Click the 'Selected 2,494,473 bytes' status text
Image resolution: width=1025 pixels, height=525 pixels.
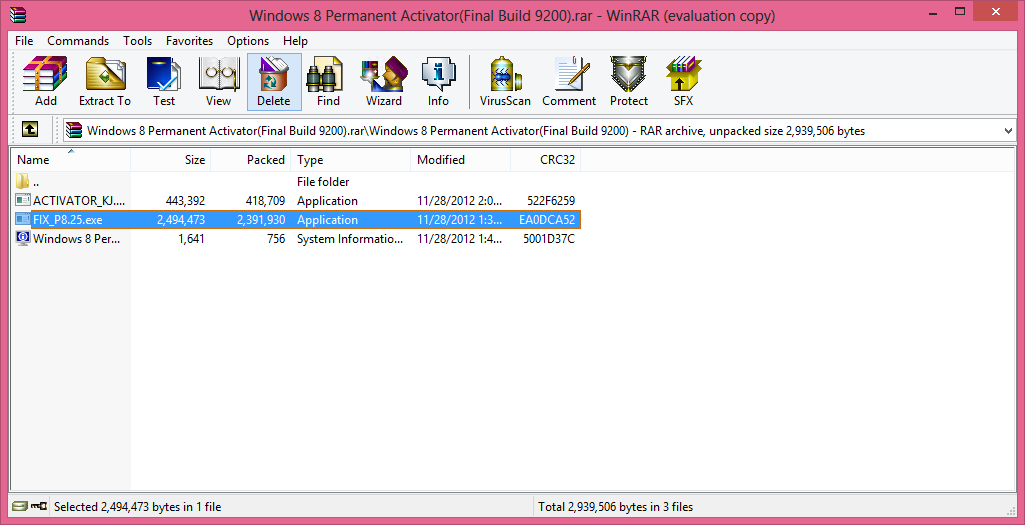coord(137,507)
